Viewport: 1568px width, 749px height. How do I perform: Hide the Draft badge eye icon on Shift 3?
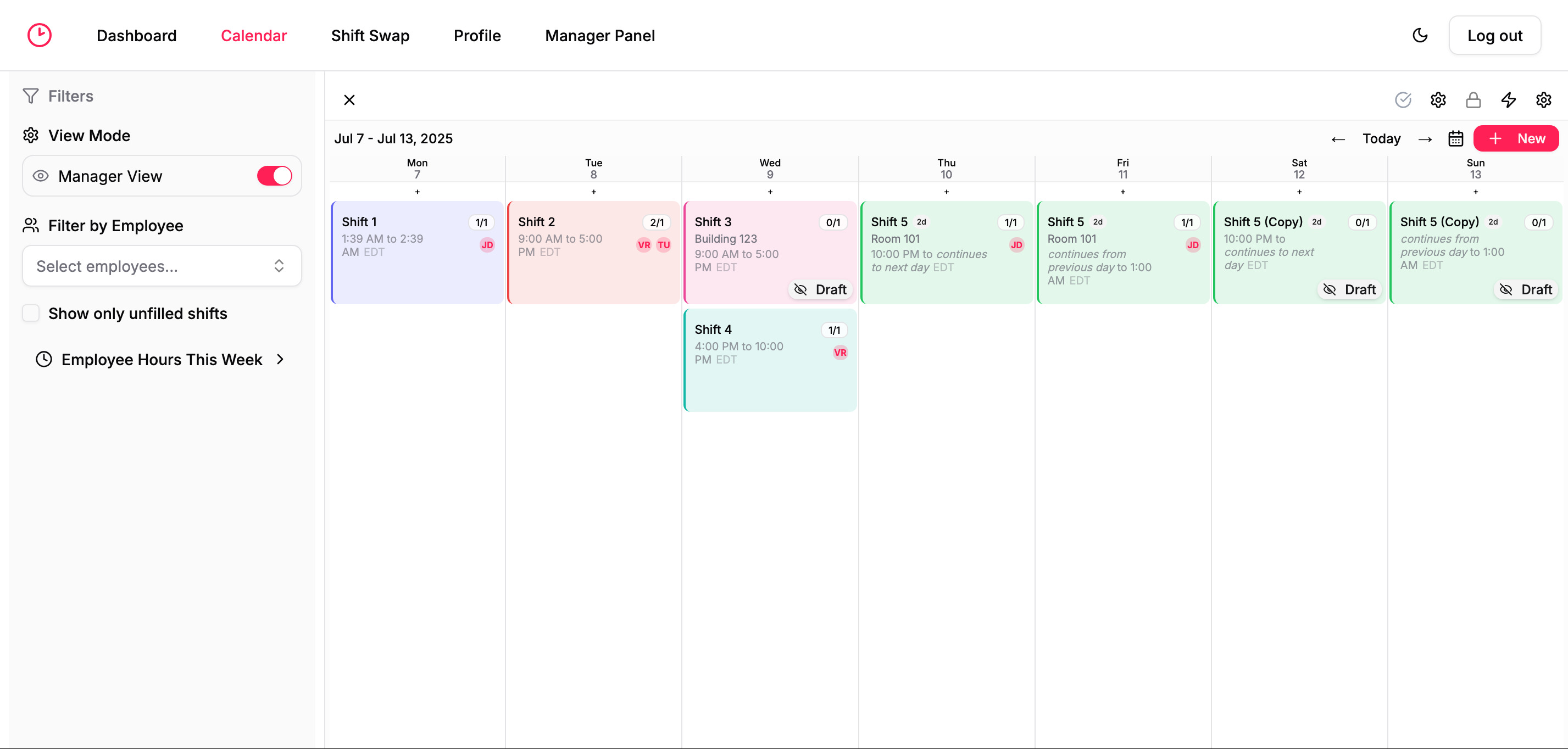[800, 289]
